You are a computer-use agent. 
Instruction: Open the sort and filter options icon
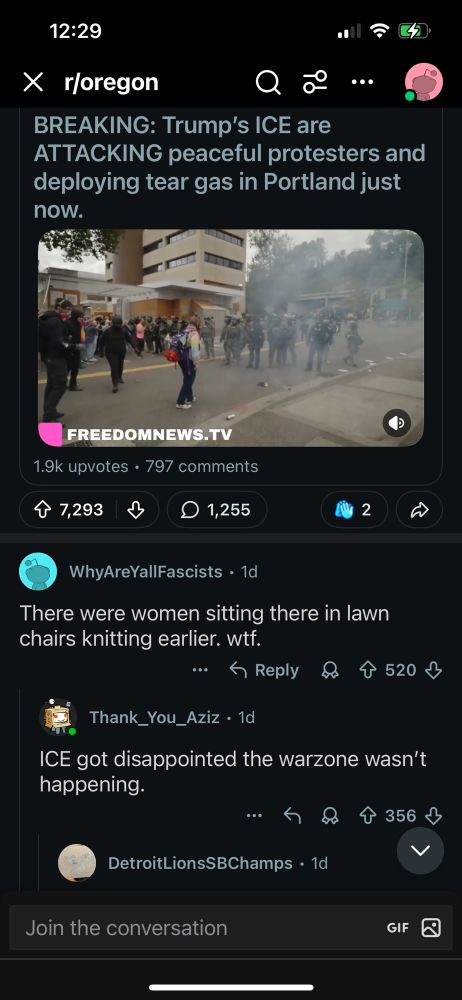(x=315, y=82)
